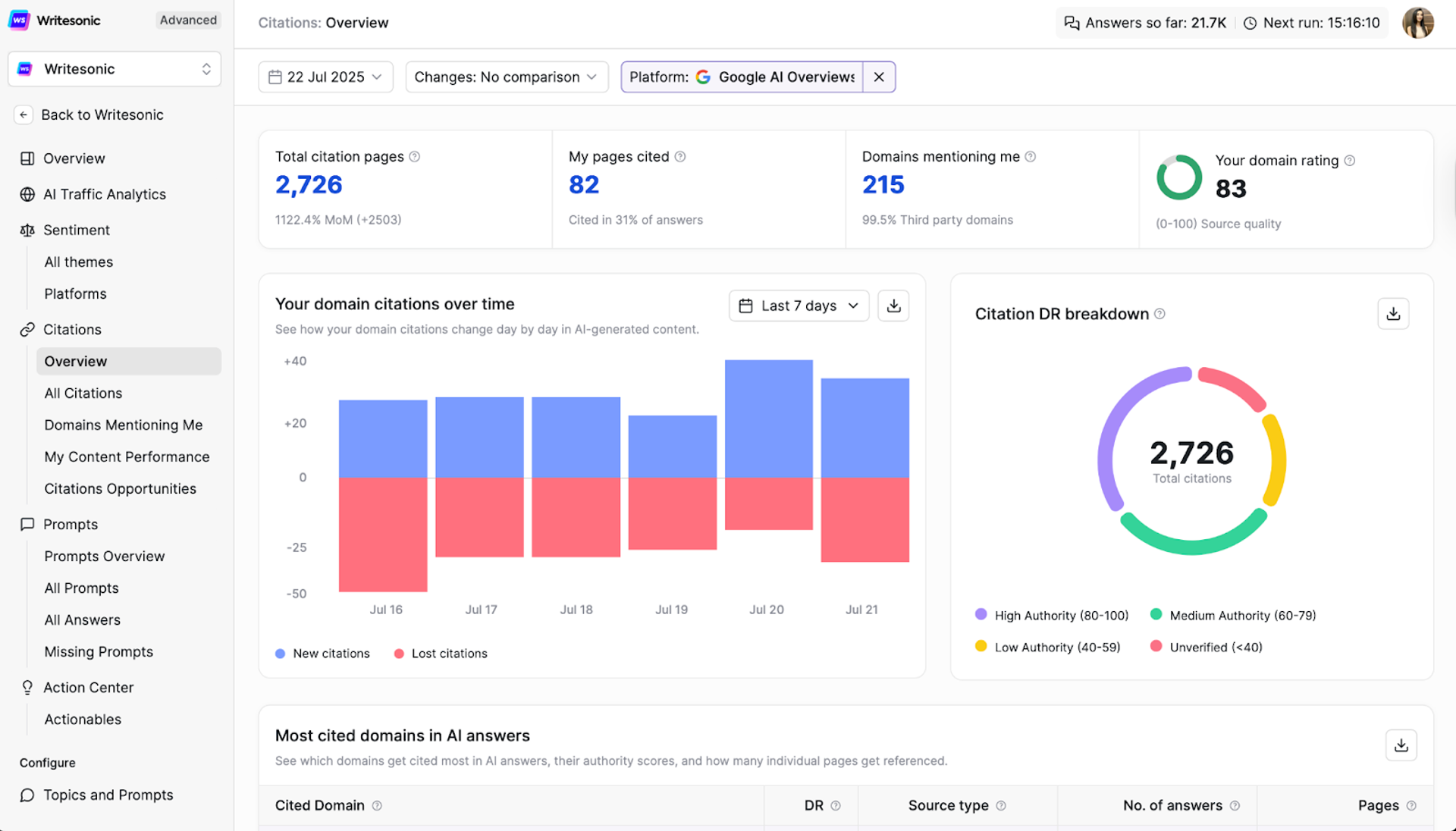Image resolution: width=1456 pixels, height=831 pixels.
Task: Click info icon next to Total citation pages
Action: pos(415,157)
